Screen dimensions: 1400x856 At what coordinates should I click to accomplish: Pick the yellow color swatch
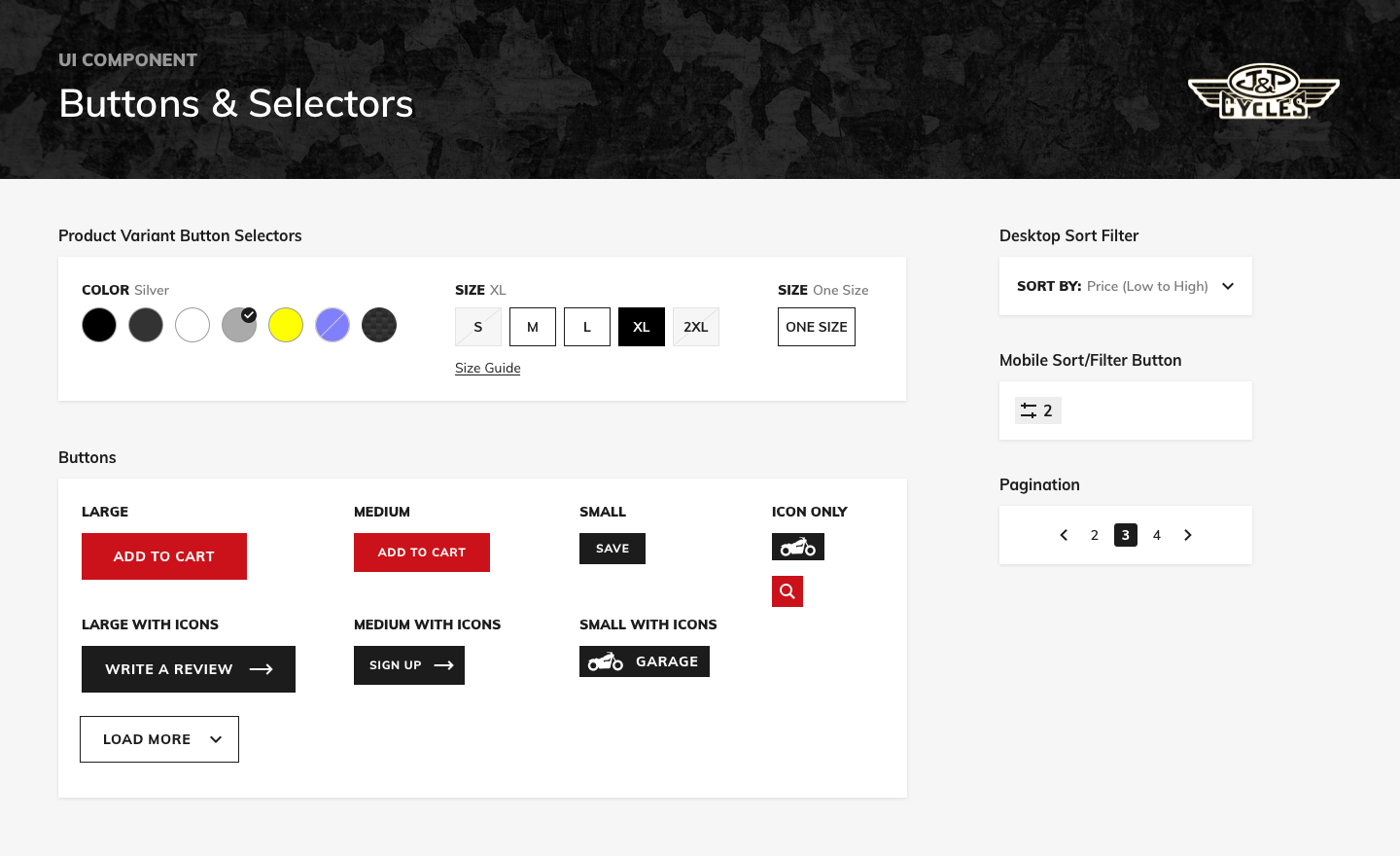286,325
